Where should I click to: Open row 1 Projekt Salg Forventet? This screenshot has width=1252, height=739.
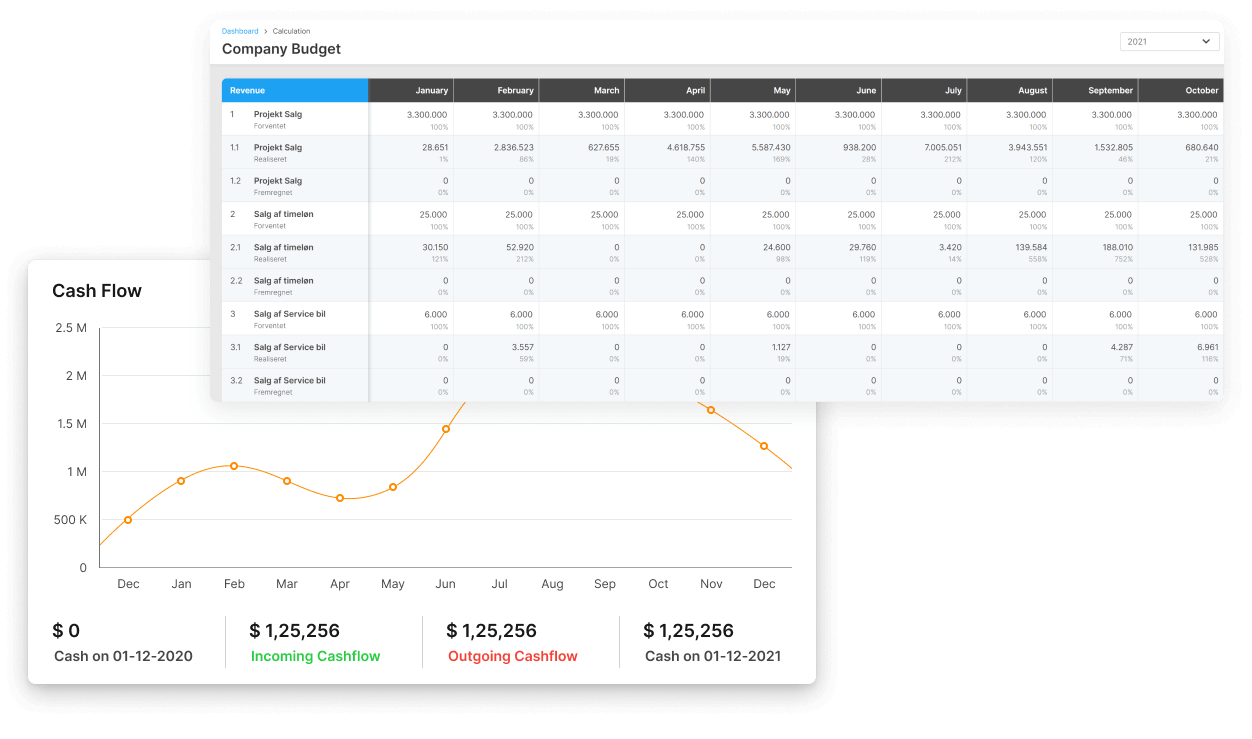pos(278,118)
